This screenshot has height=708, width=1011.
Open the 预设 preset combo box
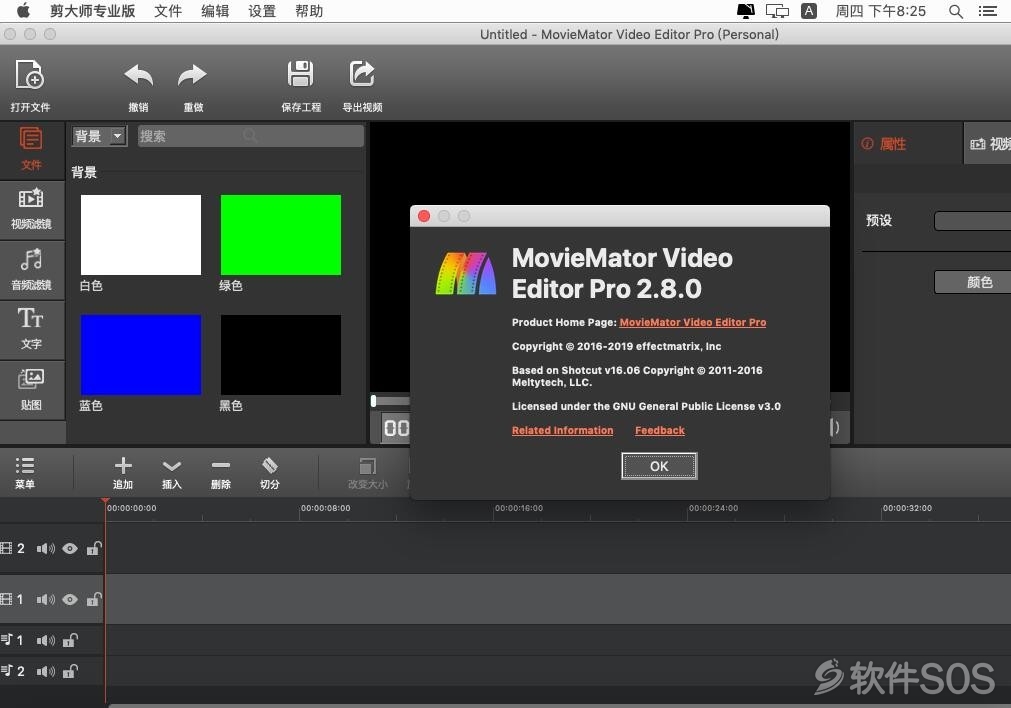coord(972,221)
